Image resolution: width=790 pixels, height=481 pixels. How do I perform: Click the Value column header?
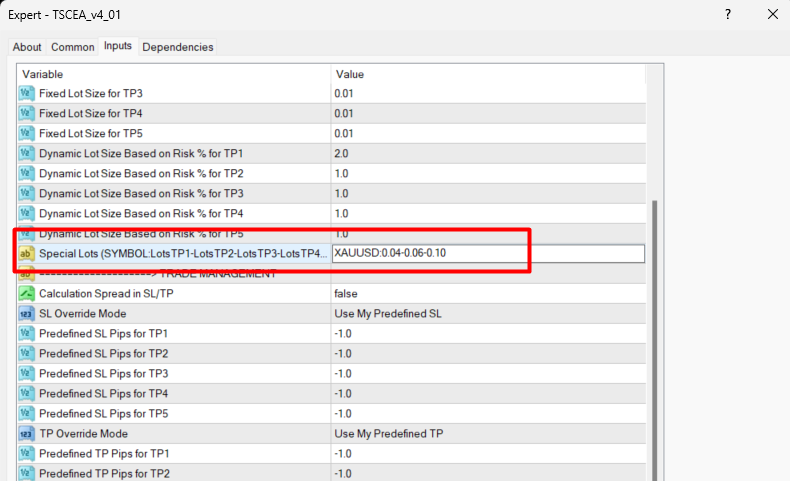pos(488,74)
